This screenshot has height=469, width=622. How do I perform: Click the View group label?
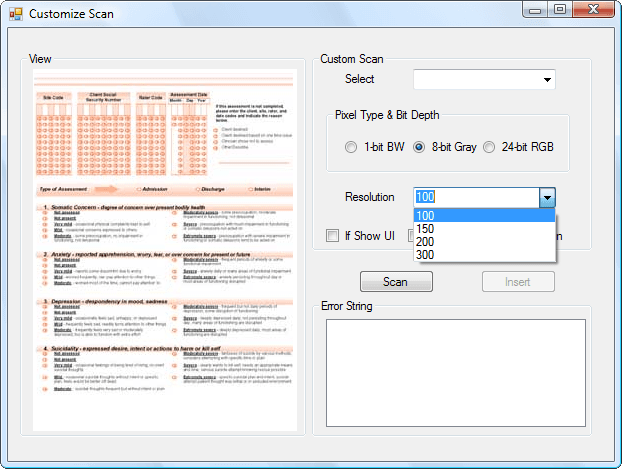(x=40, y=59)
